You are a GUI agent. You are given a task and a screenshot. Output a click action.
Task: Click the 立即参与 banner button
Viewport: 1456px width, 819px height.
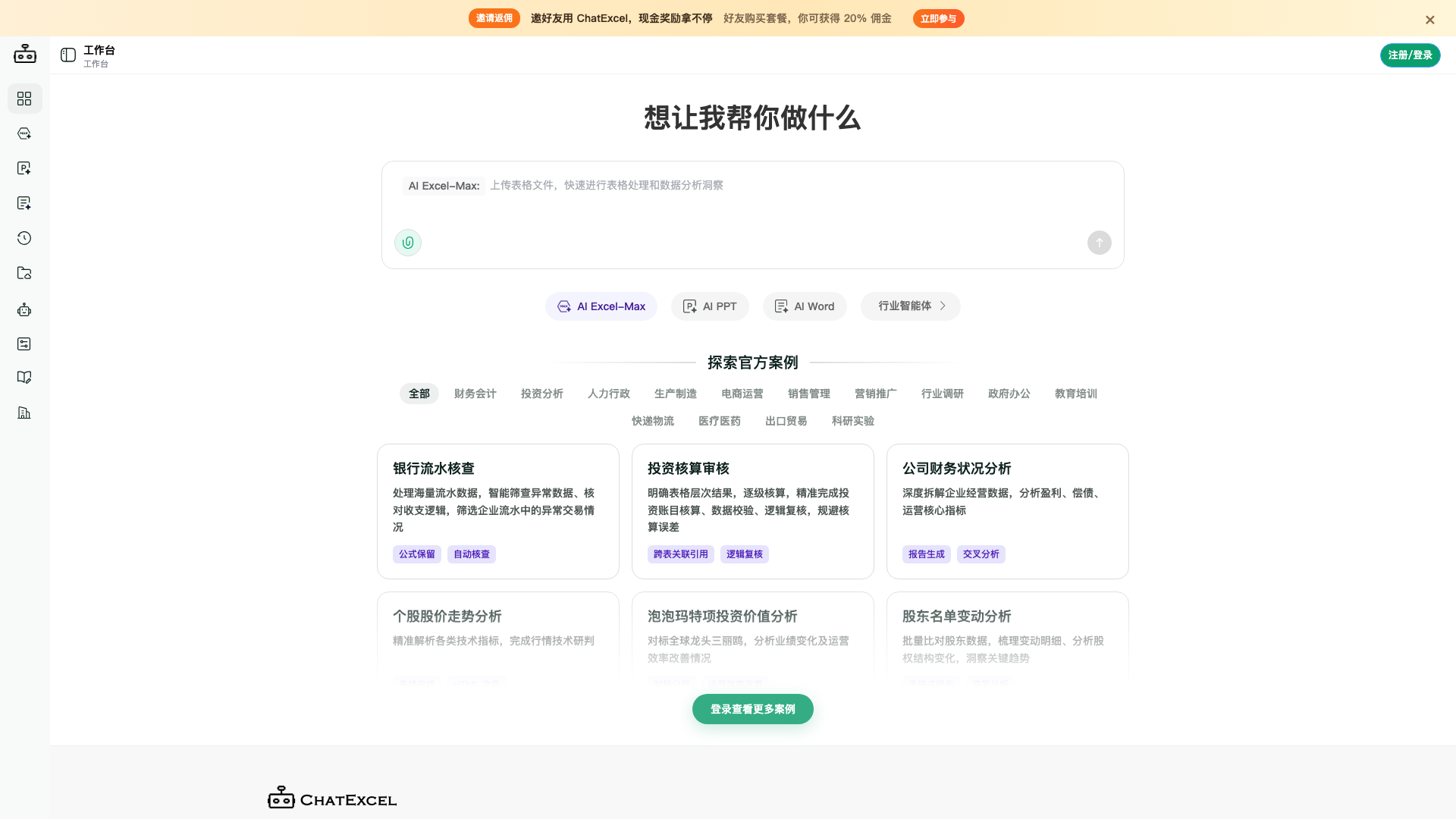tap(939, 19)
